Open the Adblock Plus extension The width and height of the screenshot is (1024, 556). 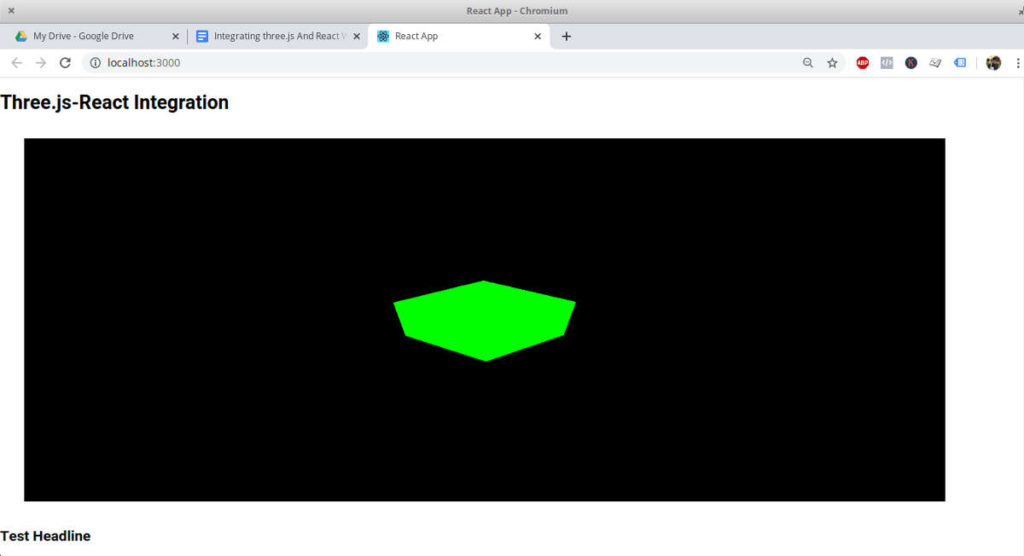click(x=862, y=63)
